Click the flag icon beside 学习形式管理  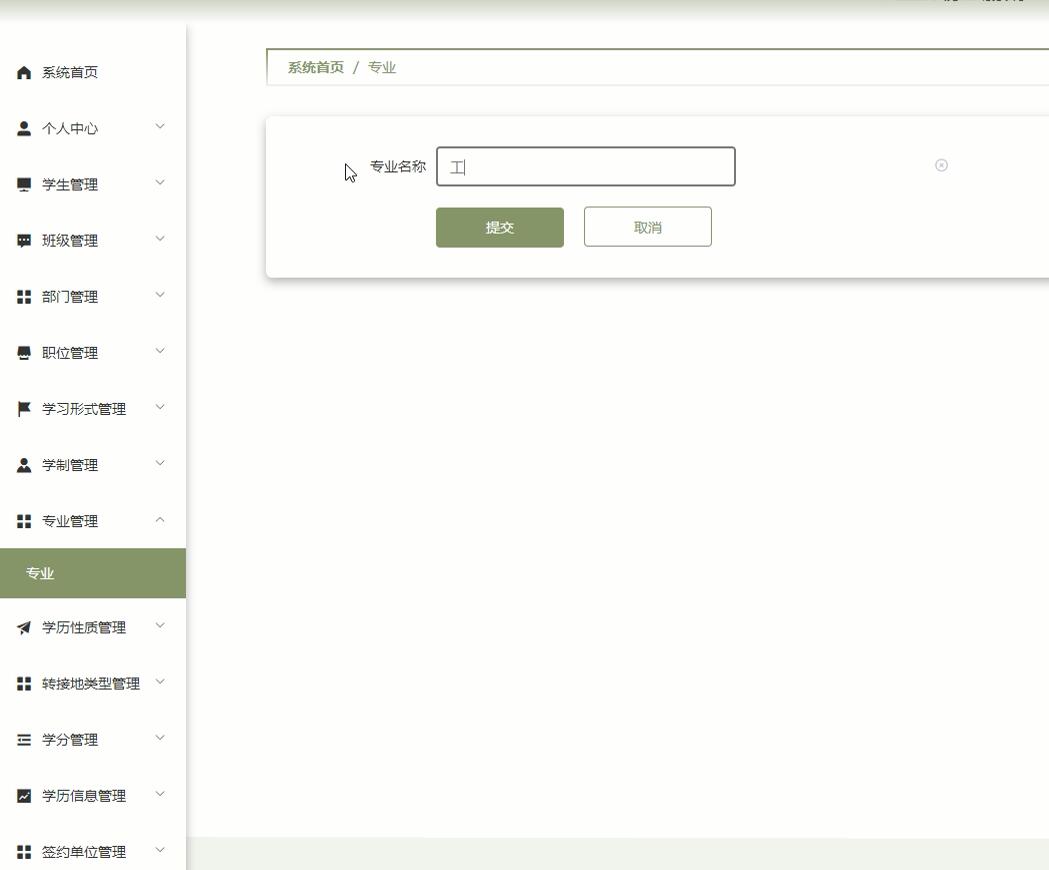click(24, 409)
